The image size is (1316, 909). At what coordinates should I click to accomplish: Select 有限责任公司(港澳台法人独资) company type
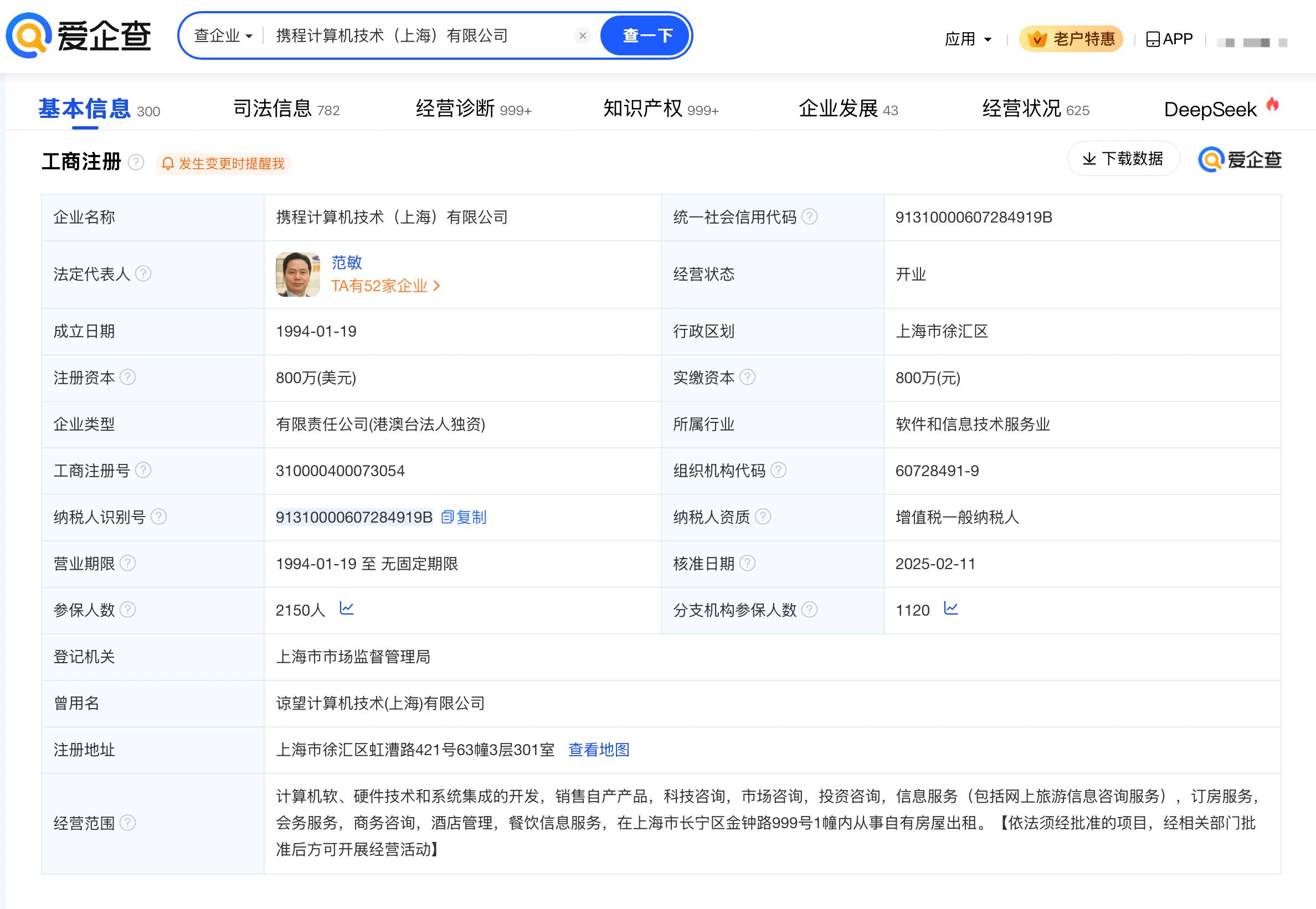tap(381, 424)
